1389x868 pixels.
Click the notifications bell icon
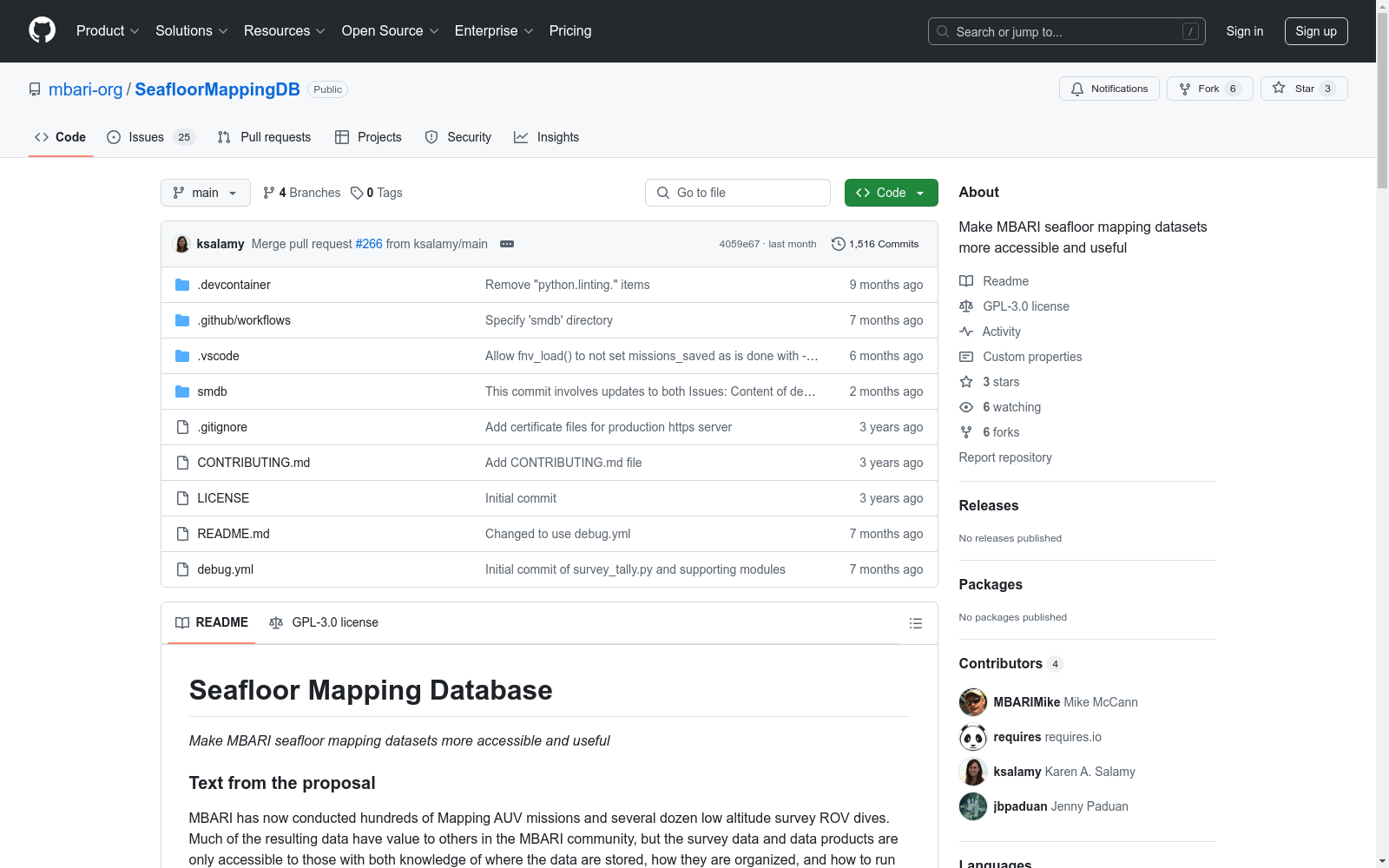point(1077,89)
